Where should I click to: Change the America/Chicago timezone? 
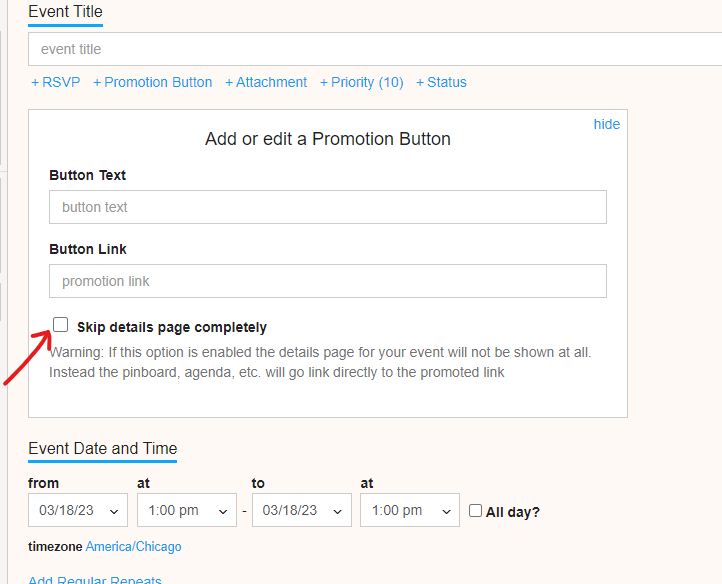pyautogui.click(x=134, y=547)
